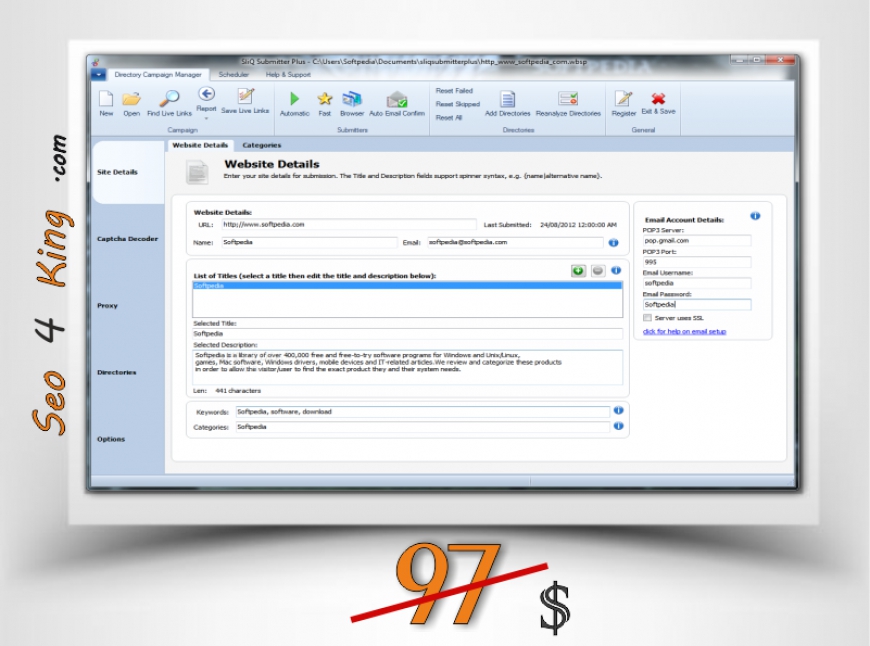Screen dimensions: 870x646
Task: Add a new title with green plus icon
Action: (x=578, y=271)
